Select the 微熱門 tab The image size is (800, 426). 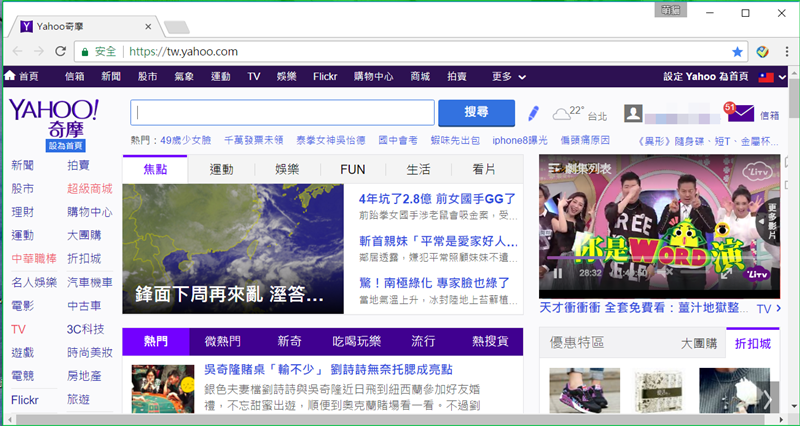222,341
